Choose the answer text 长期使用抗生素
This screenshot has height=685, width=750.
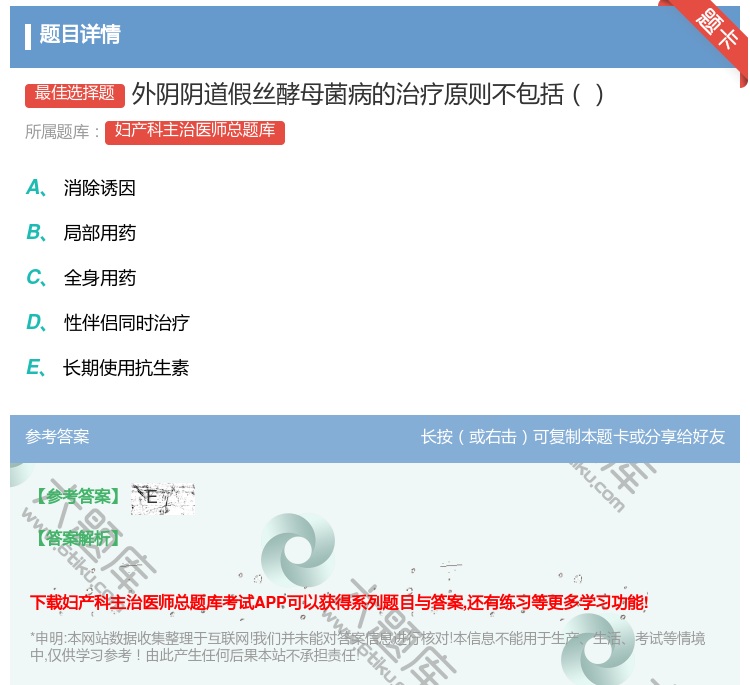126,368
